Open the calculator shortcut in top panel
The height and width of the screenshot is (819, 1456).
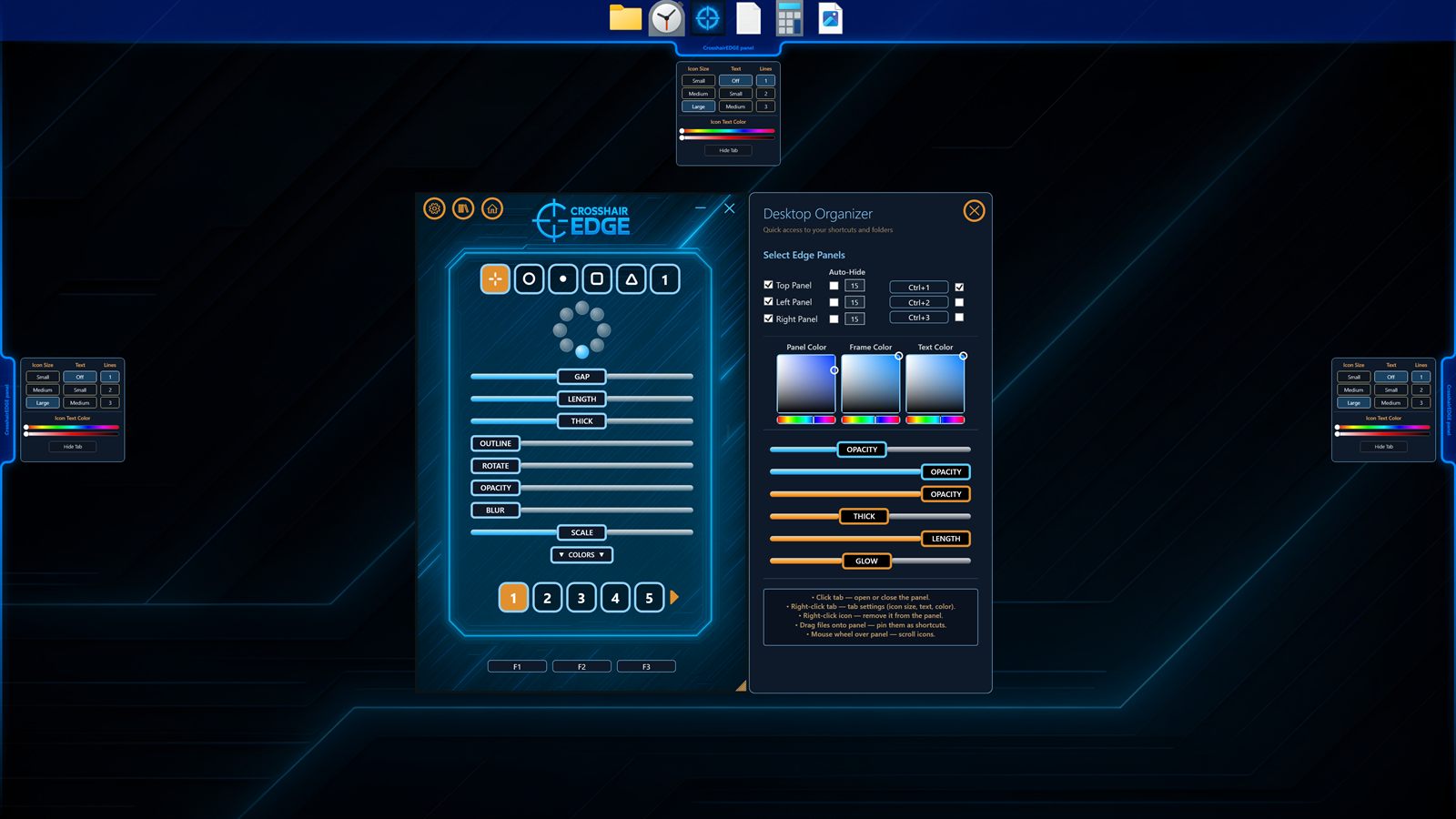coord(789,18)
